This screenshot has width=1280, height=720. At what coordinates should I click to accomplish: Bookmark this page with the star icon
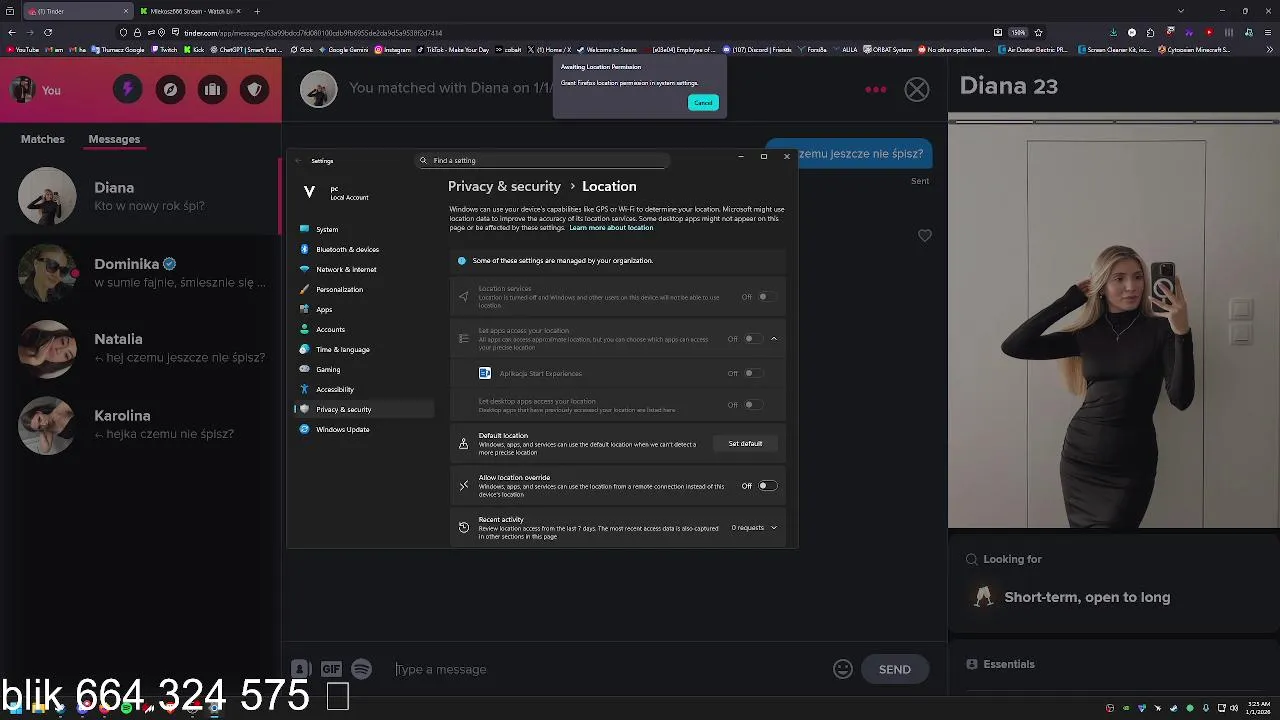1038,32
